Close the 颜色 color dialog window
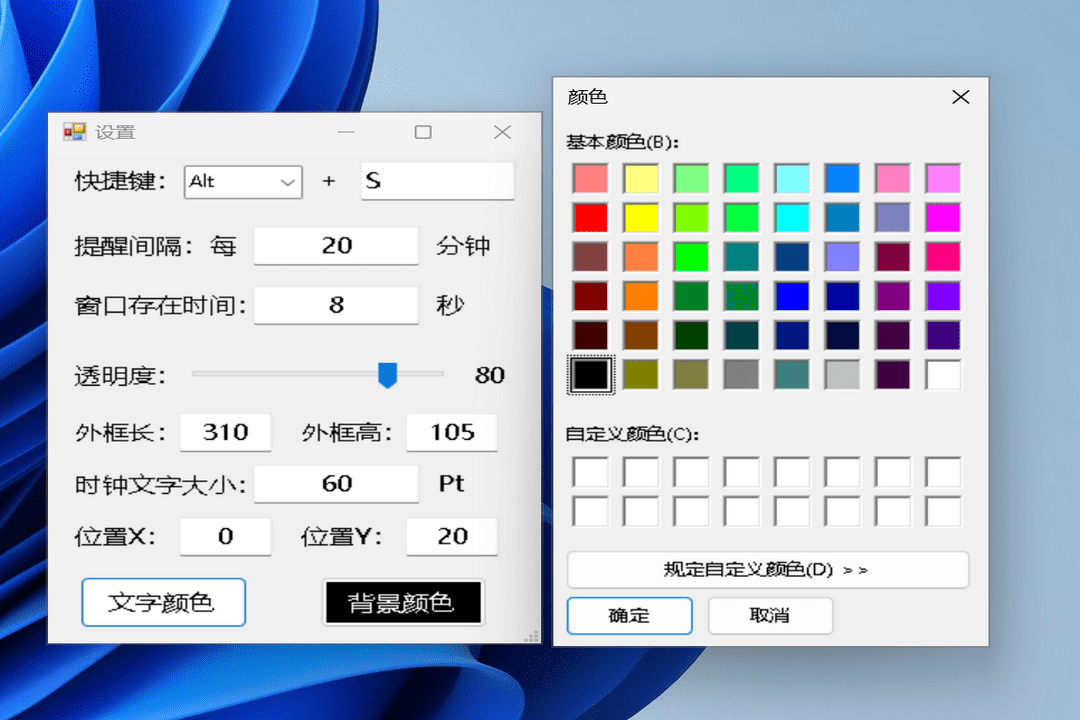Viewport: 1080px width, 720px height. (x=960, y=97)
